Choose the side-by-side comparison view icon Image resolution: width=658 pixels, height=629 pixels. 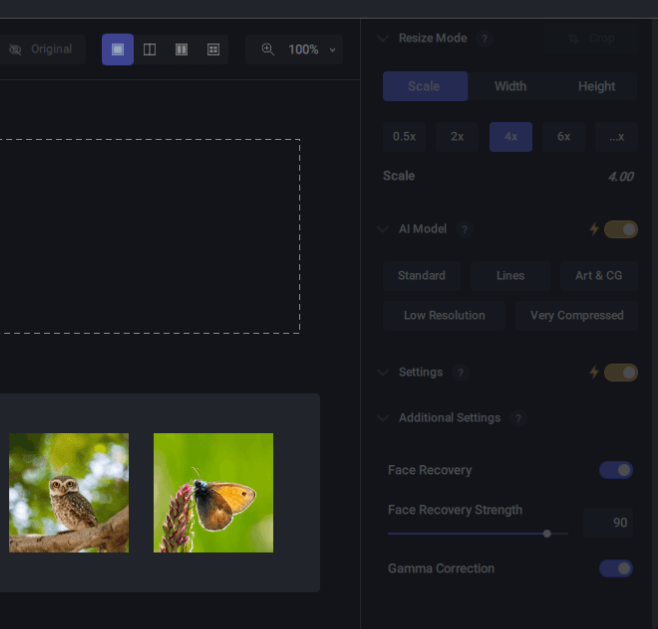181,49
